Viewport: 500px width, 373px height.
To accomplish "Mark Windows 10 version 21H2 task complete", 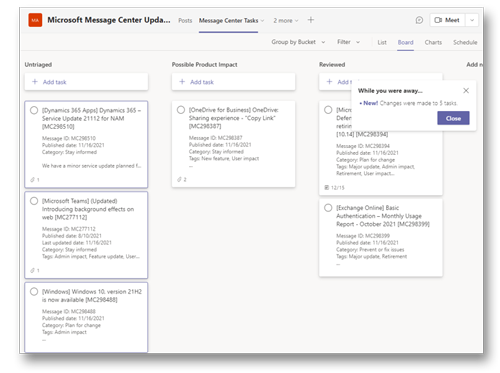I will (34, 292).
